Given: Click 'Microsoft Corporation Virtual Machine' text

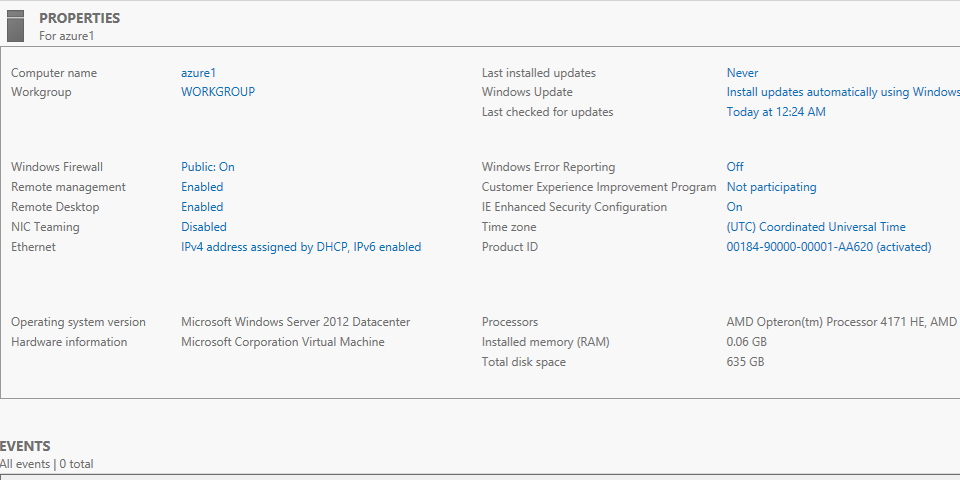Looking at the screenshot, I should pyautogui.click(x=283, y=342).
